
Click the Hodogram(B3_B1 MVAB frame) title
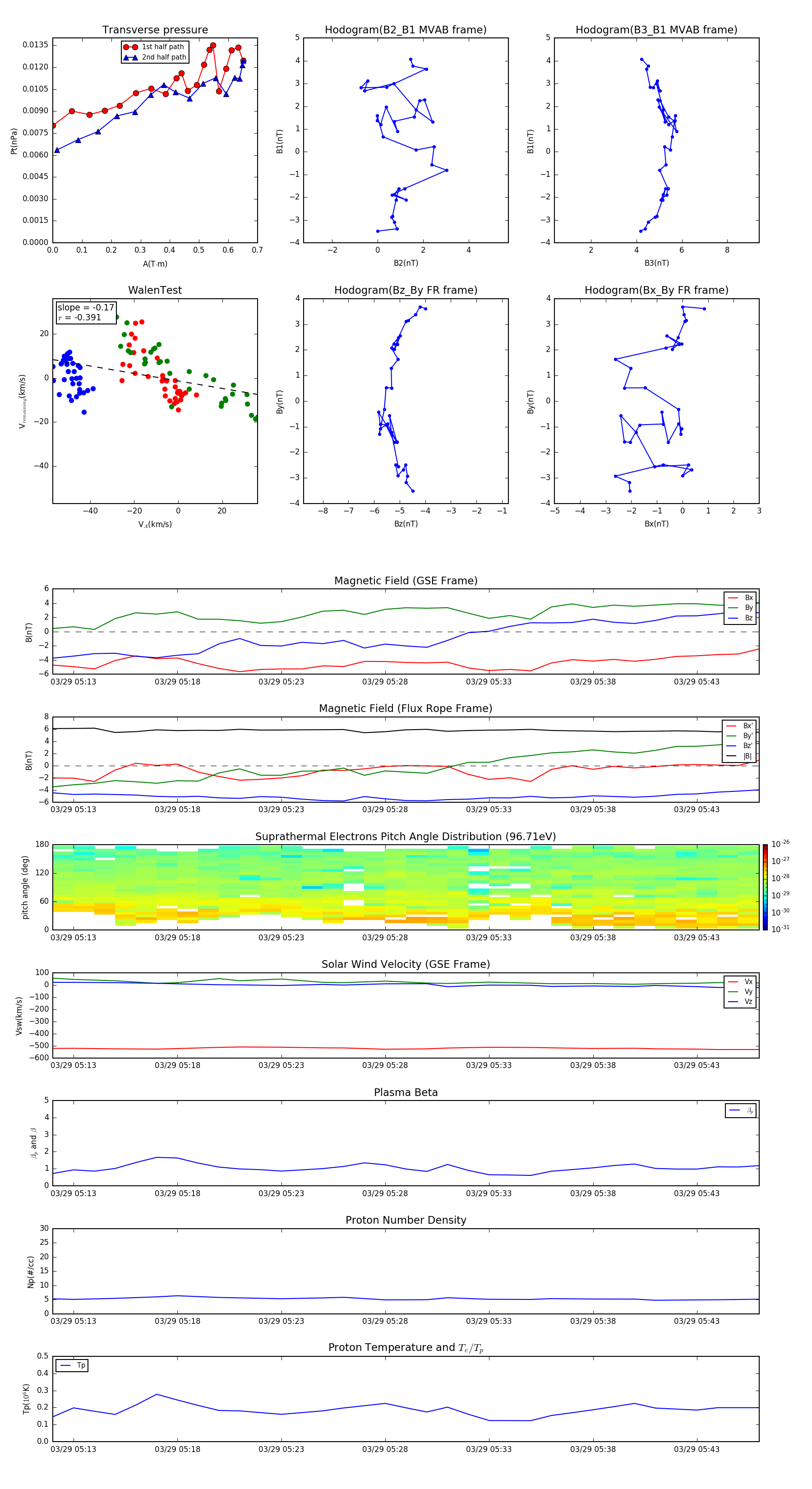coord(656,30)
